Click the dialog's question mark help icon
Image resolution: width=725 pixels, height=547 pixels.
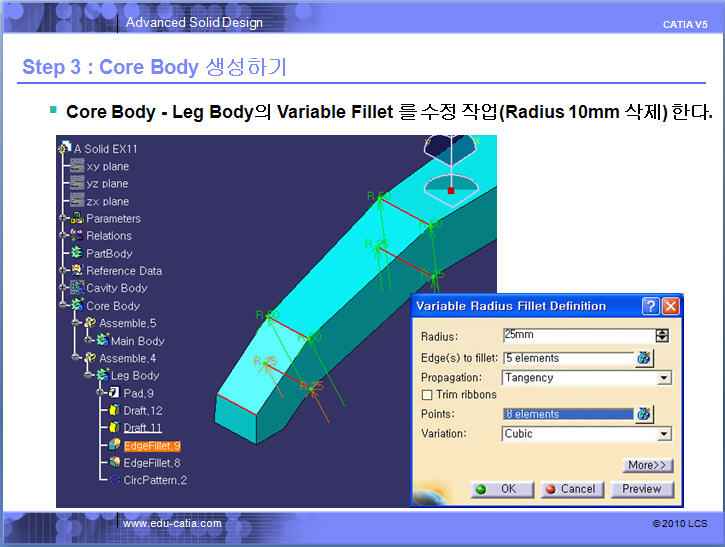pos(650,306)
